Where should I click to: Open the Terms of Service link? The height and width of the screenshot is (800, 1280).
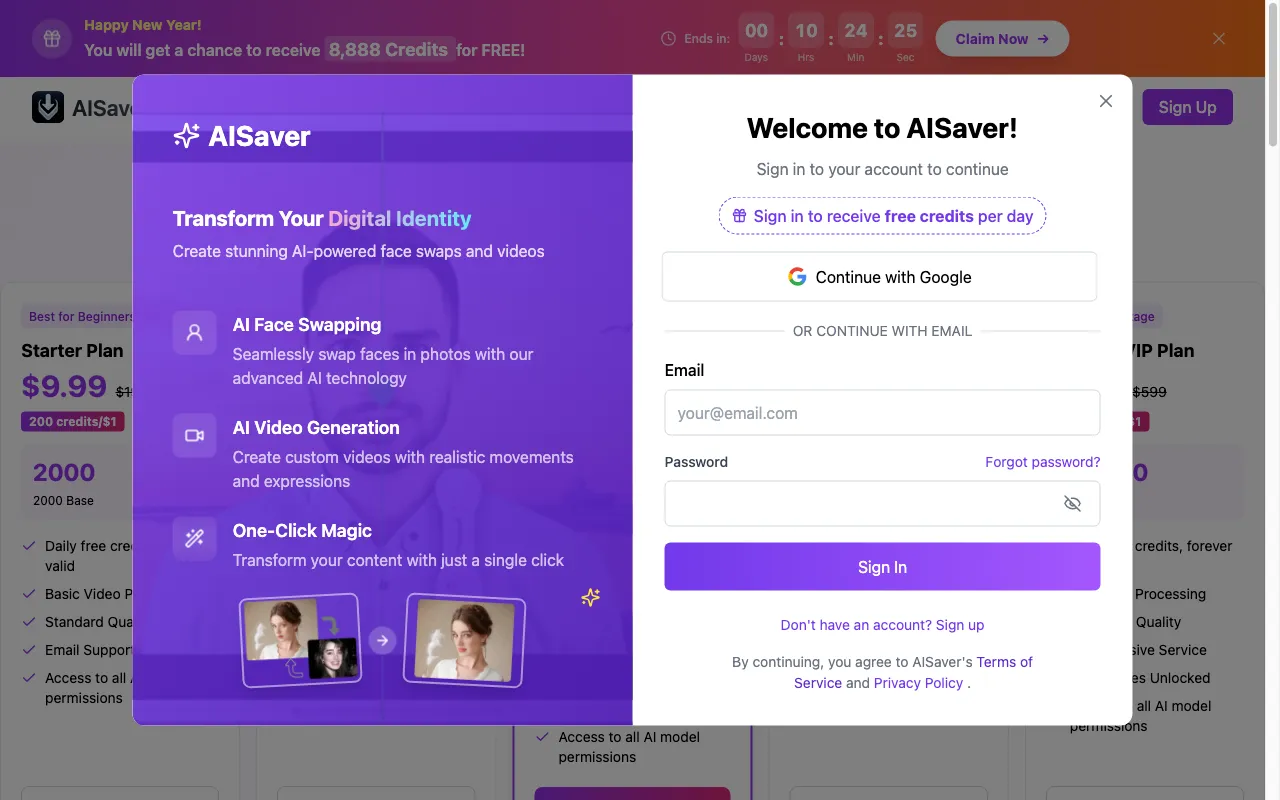[x=913, y=673]
